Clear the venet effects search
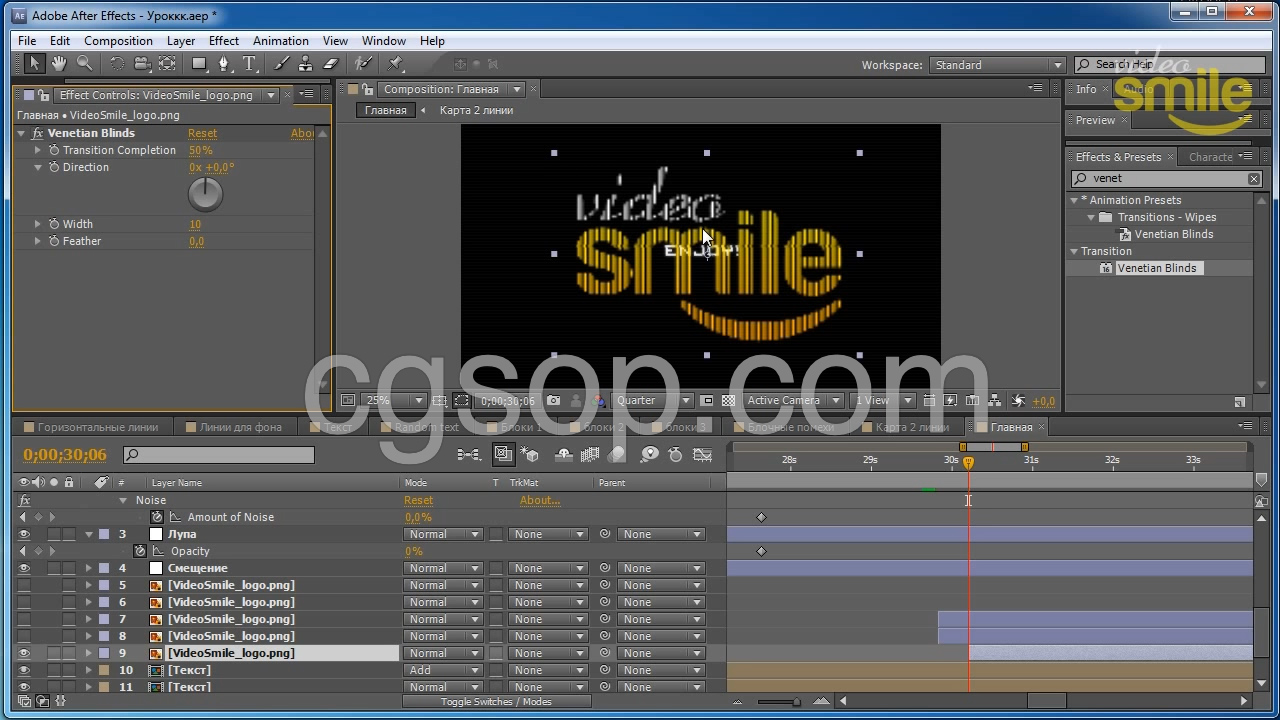 pos(1254,178)
